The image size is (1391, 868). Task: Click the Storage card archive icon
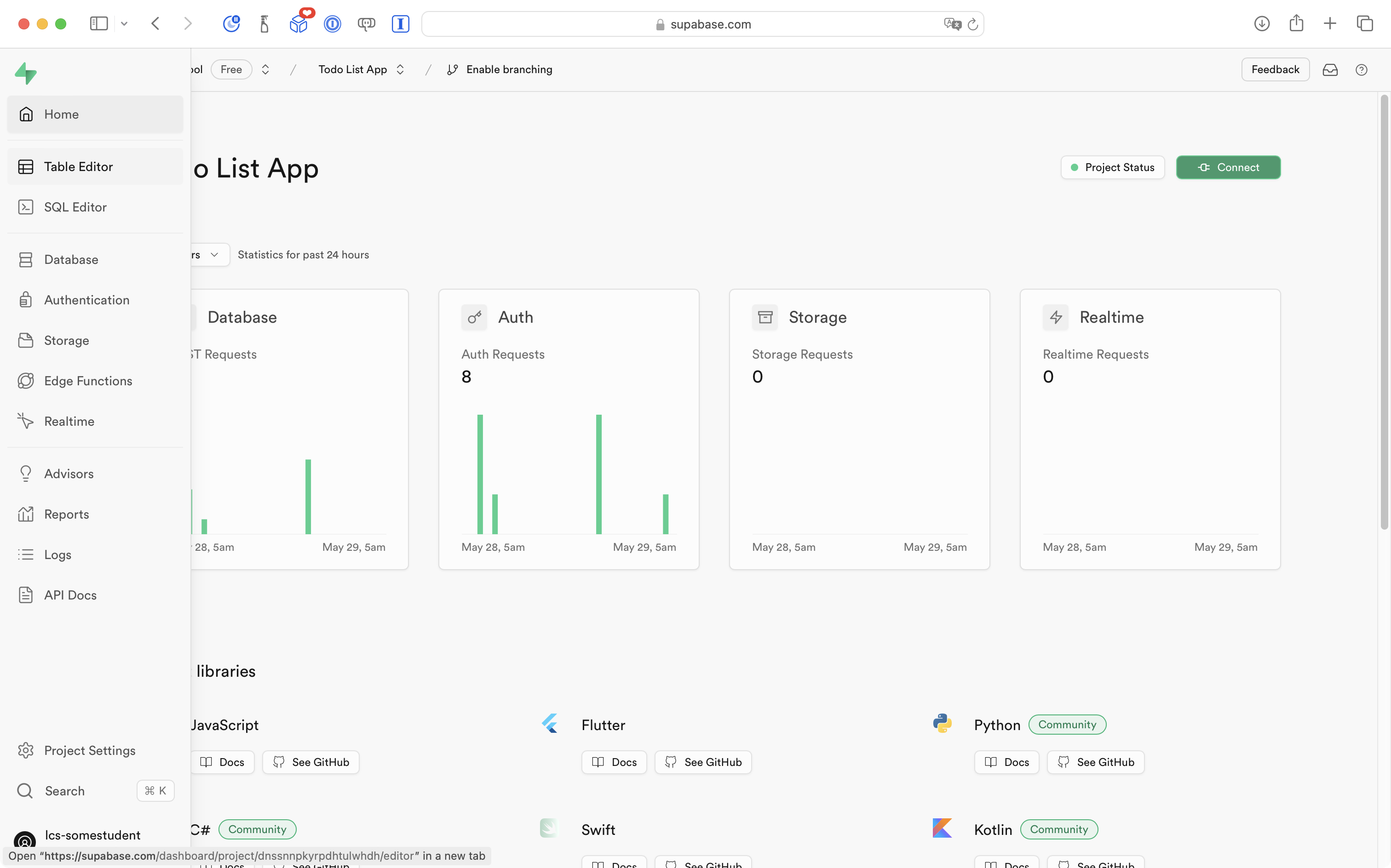pos(765,317)
